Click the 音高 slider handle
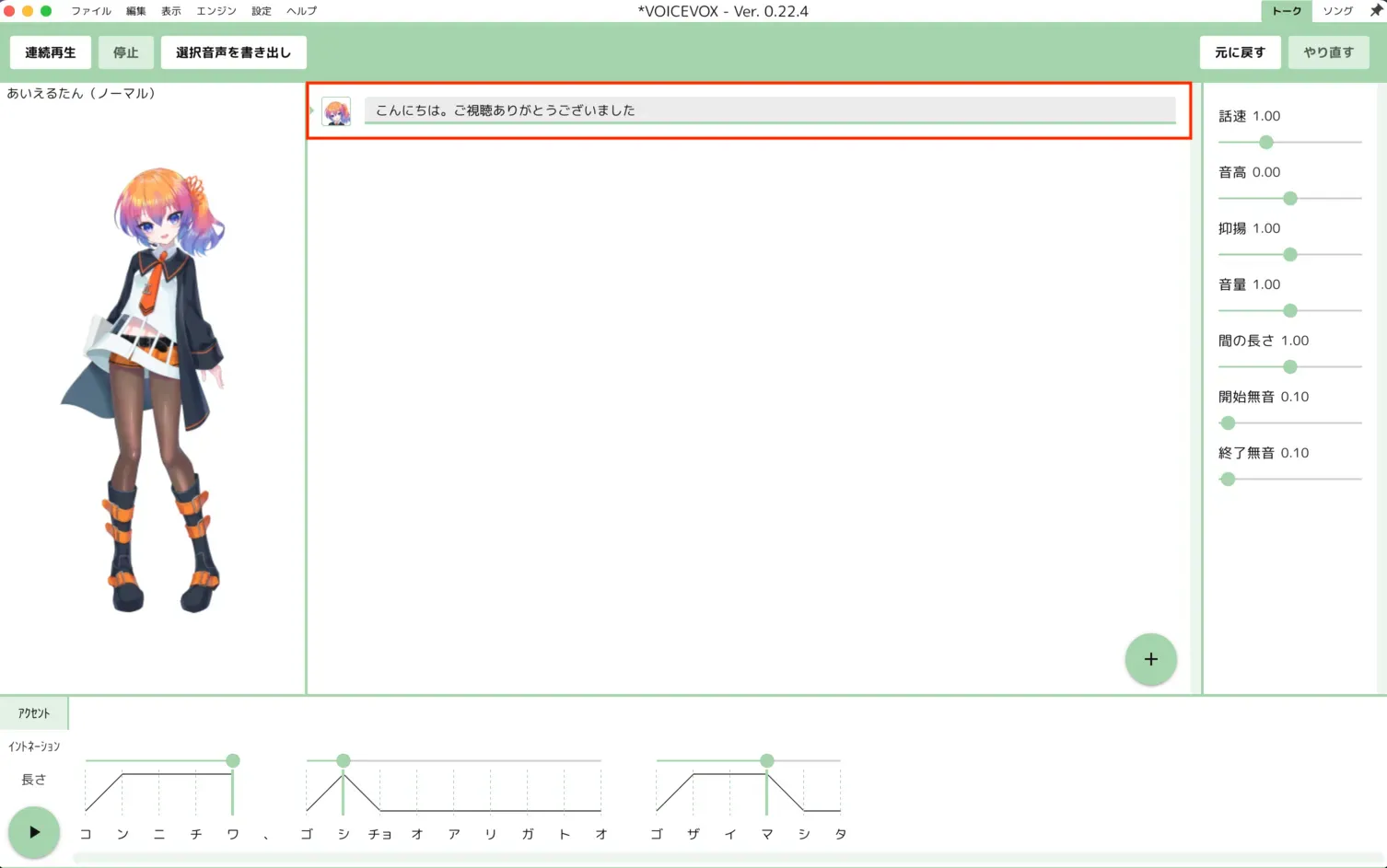 tap(1290, 199)
